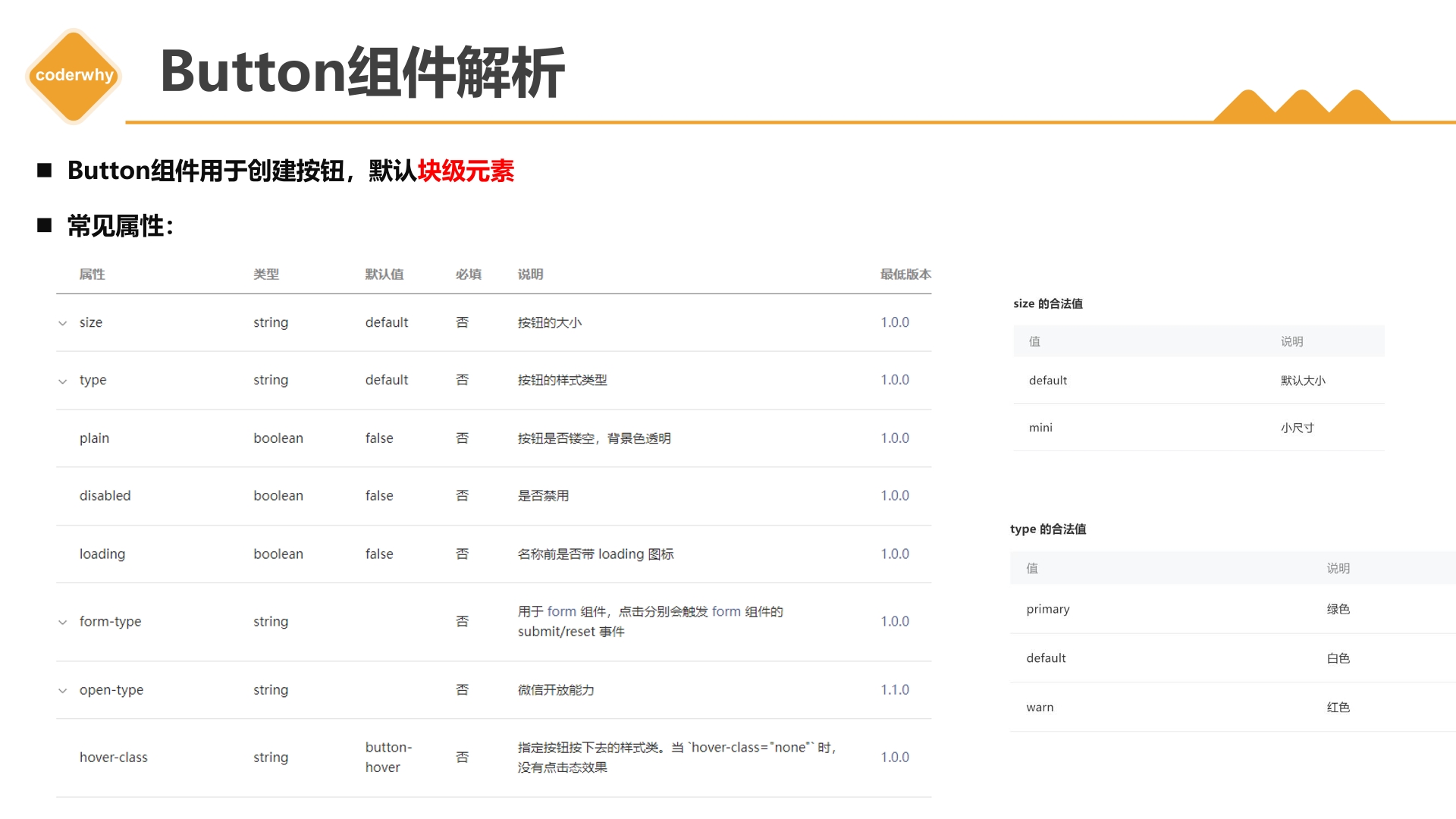This screenshot has height=819, width=1456.
Task: Click 'boolean' type in plain row
Action: coord(278,438)
